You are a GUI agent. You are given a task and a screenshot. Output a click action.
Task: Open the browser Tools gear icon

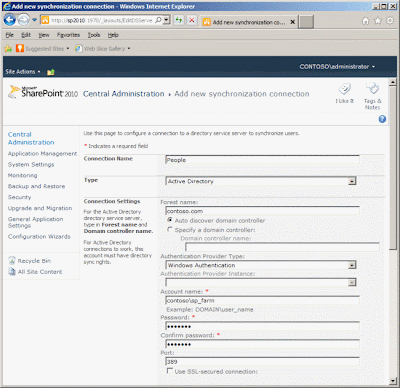pos(390,21)
